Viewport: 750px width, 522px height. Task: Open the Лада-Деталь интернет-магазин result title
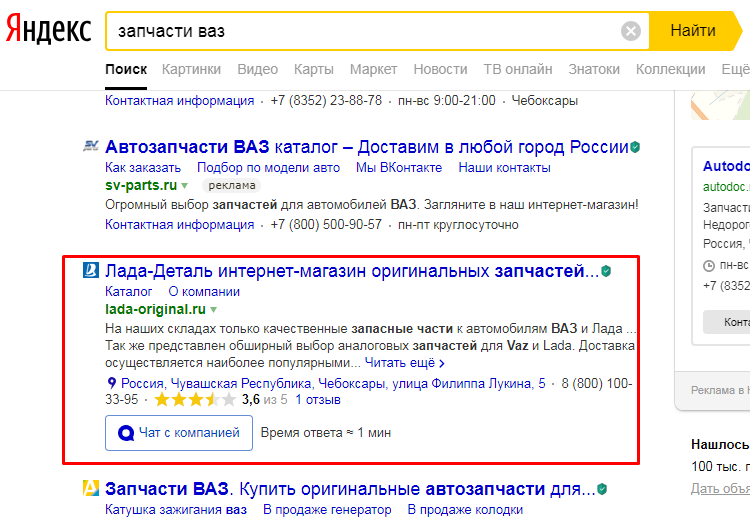tap(352, 271)
